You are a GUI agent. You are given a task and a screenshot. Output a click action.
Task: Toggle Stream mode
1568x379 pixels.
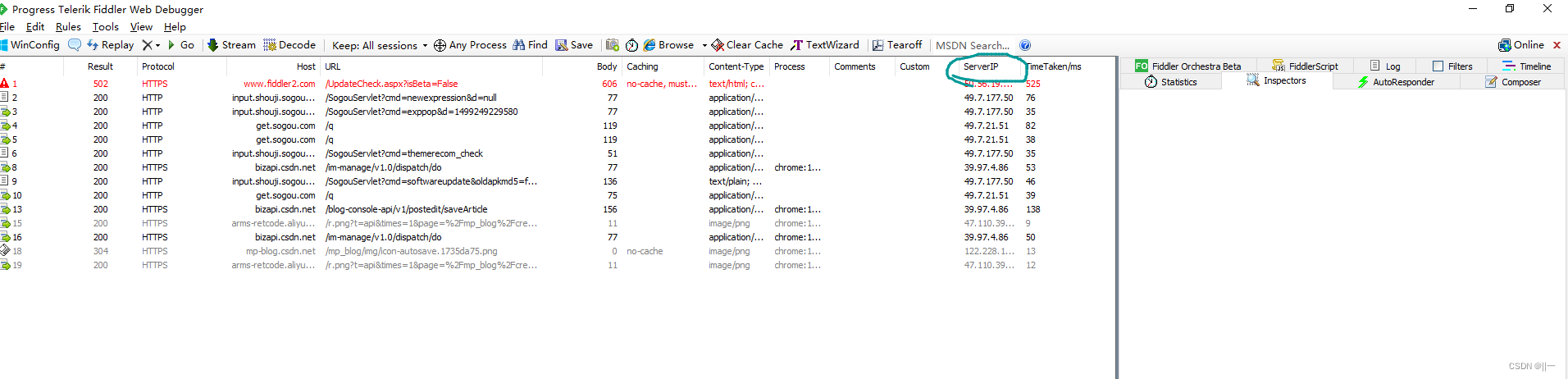click(231, 45)
